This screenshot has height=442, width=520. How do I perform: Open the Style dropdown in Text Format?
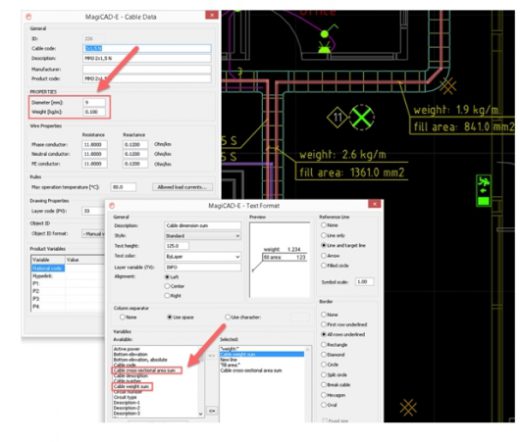(203, 236)
